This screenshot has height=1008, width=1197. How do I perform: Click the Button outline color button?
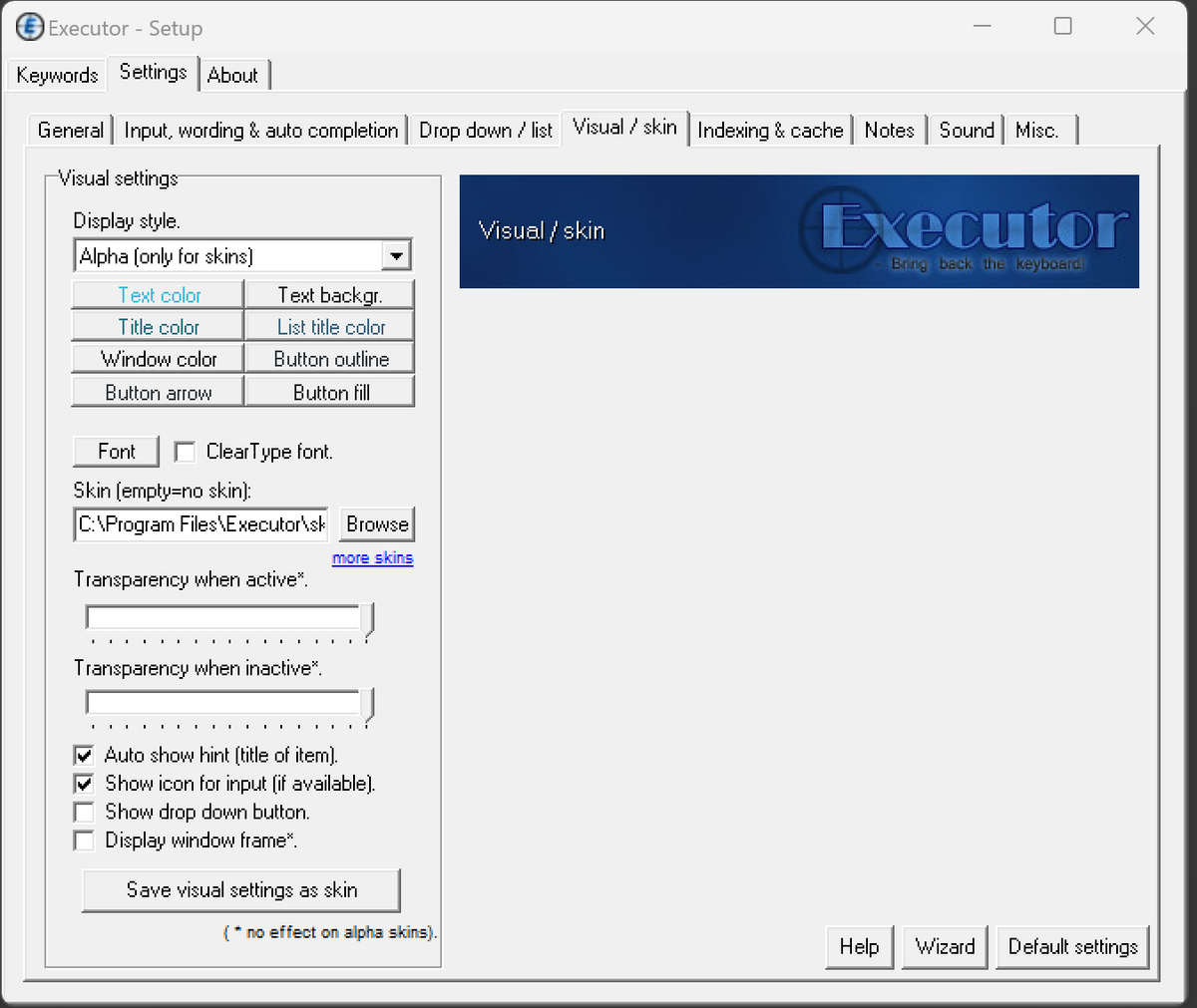click(x=329, y=359)
